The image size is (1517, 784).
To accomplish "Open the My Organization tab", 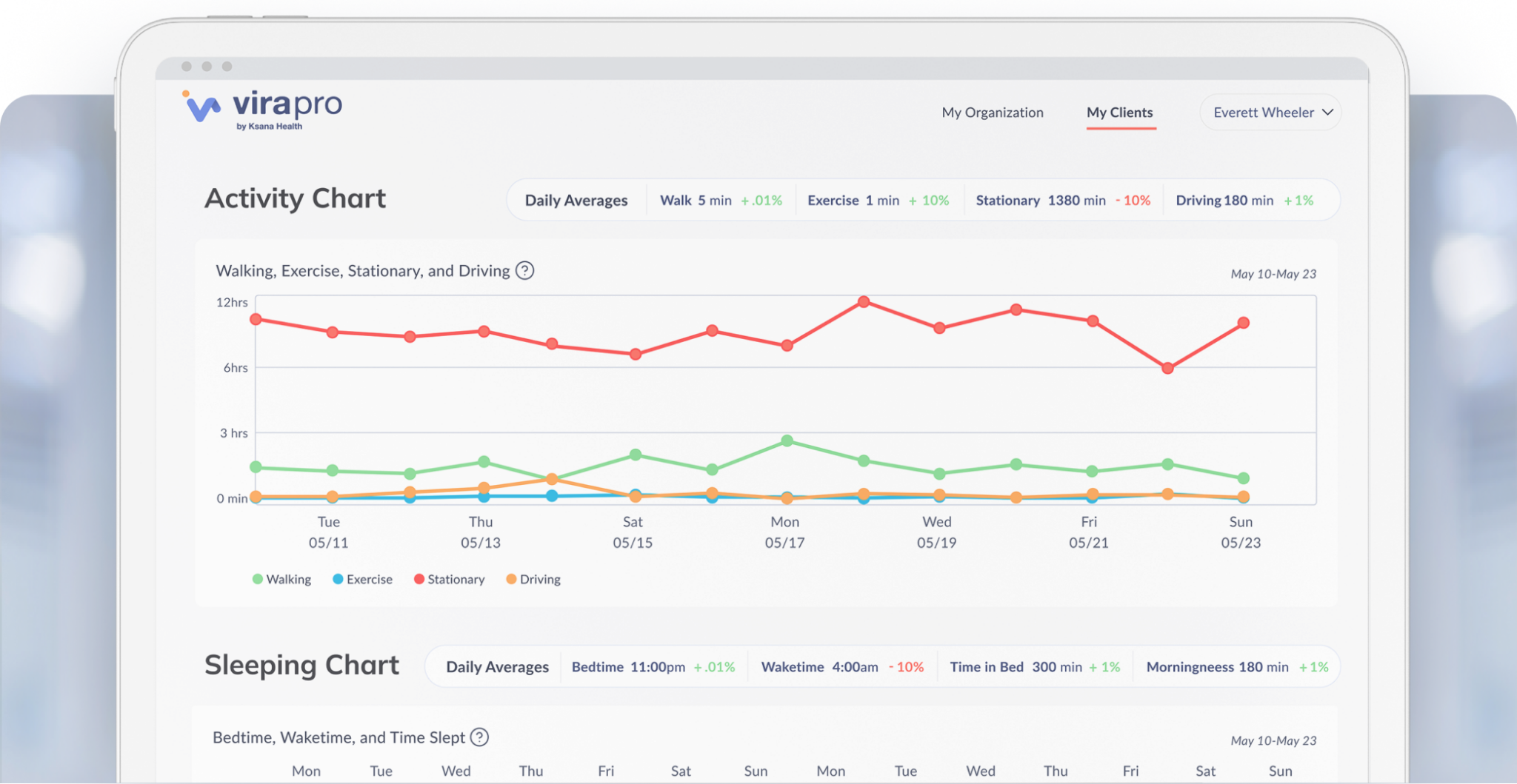I will tap(992, 113).
